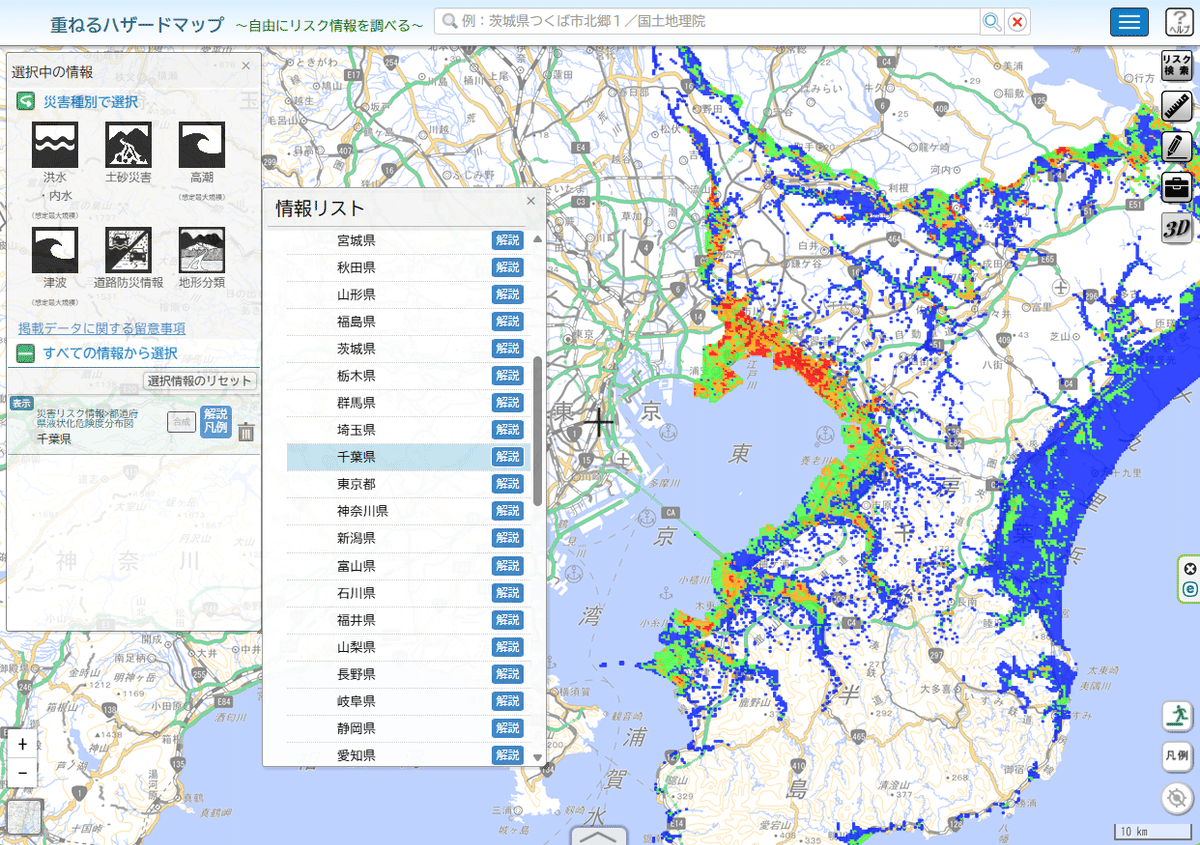Open the ruler measurement tool
This screenshot has height=845, width=1200.
coord(1177,107)
